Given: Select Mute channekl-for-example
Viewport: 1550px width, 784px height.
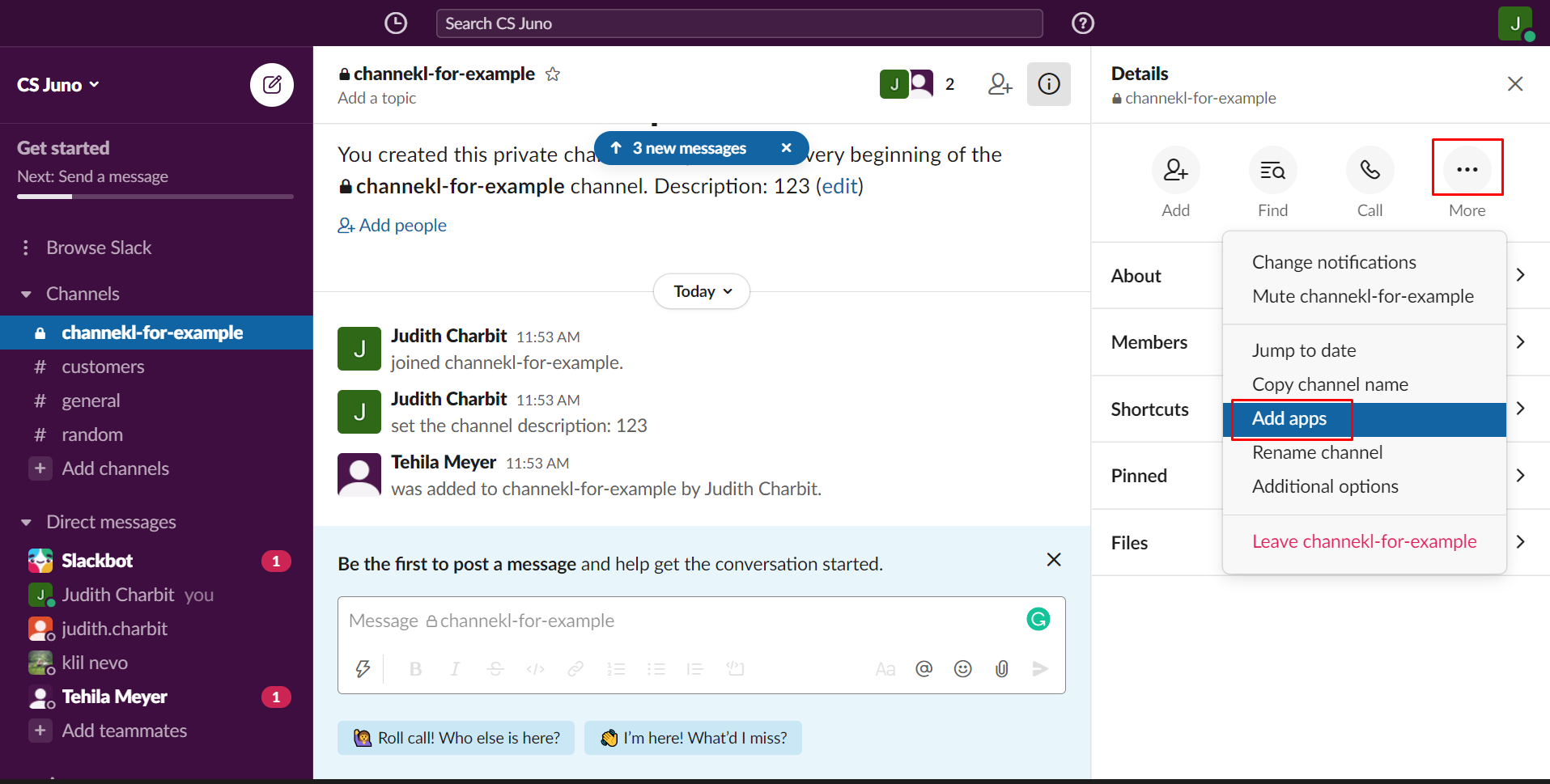Looking at the screenshot, I should point(1364,296).
